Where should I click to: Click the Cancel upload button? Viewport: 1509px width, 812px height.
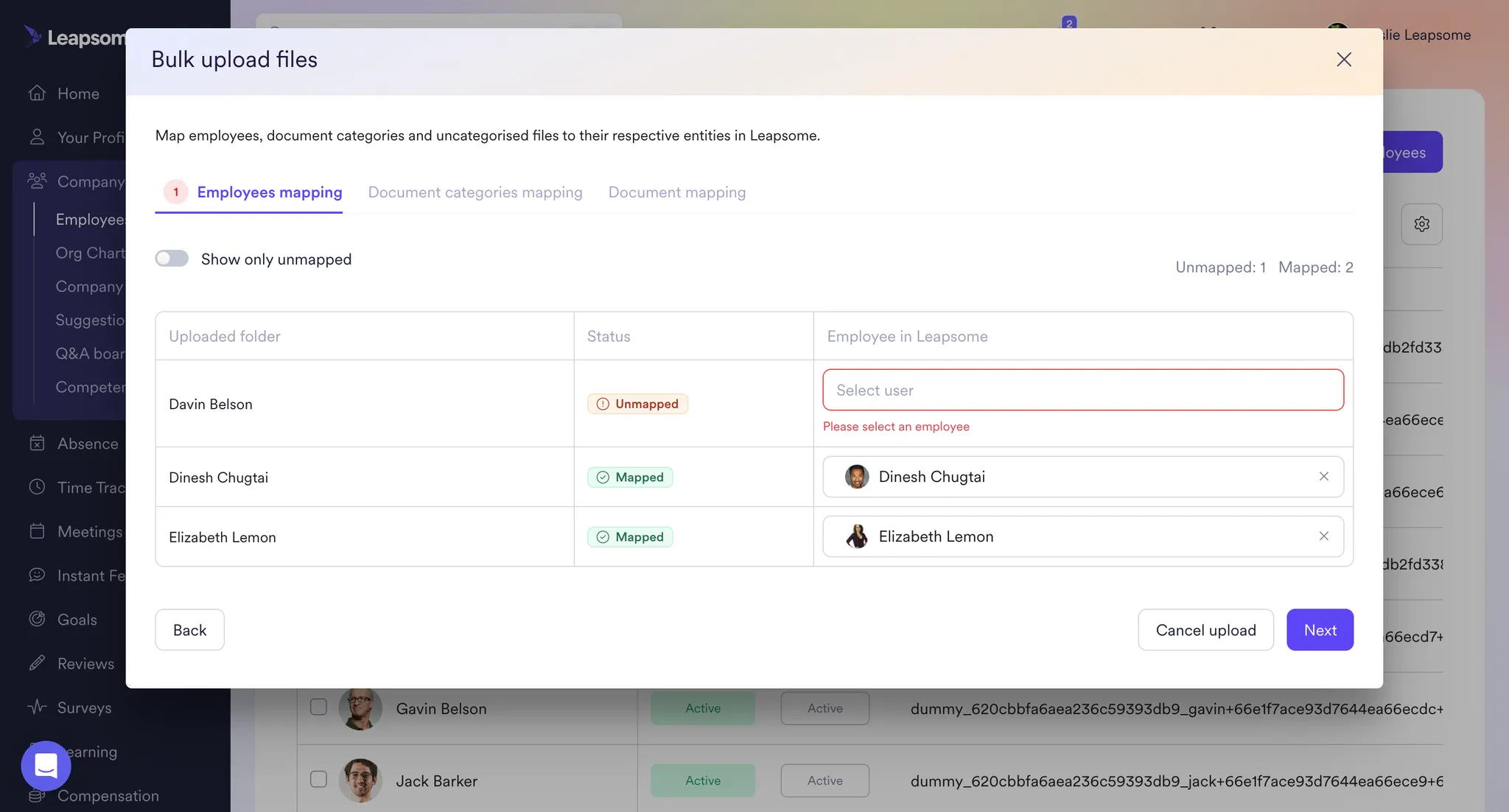click(1205, 630)
